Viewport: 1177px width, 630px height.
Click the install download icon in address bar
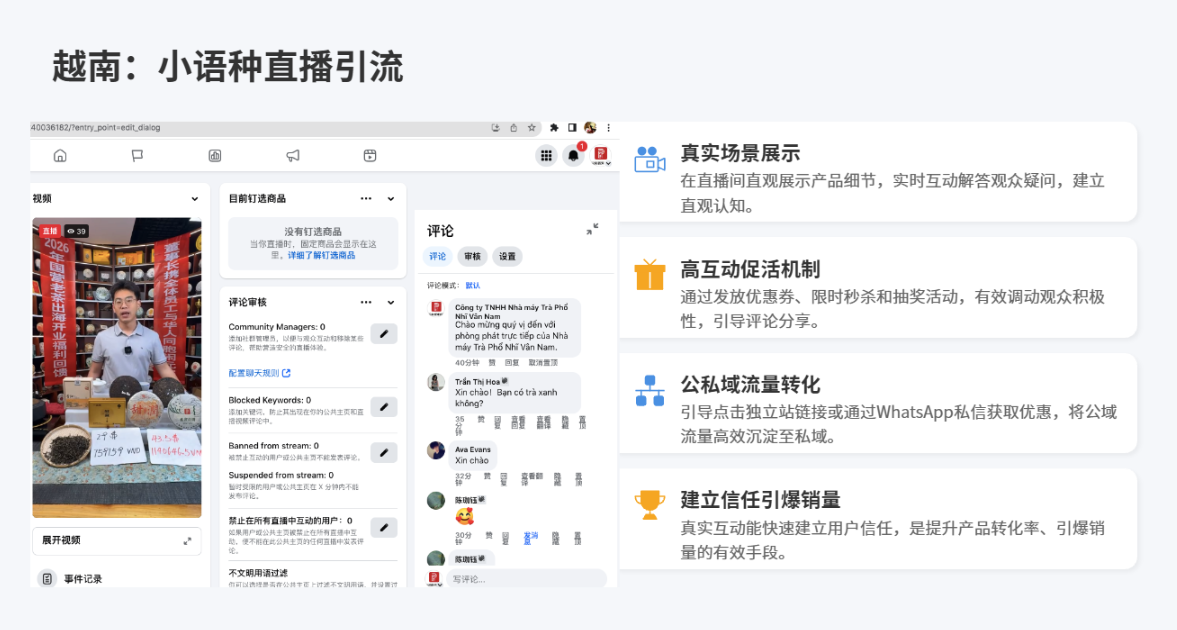click(x=495, y=128)
